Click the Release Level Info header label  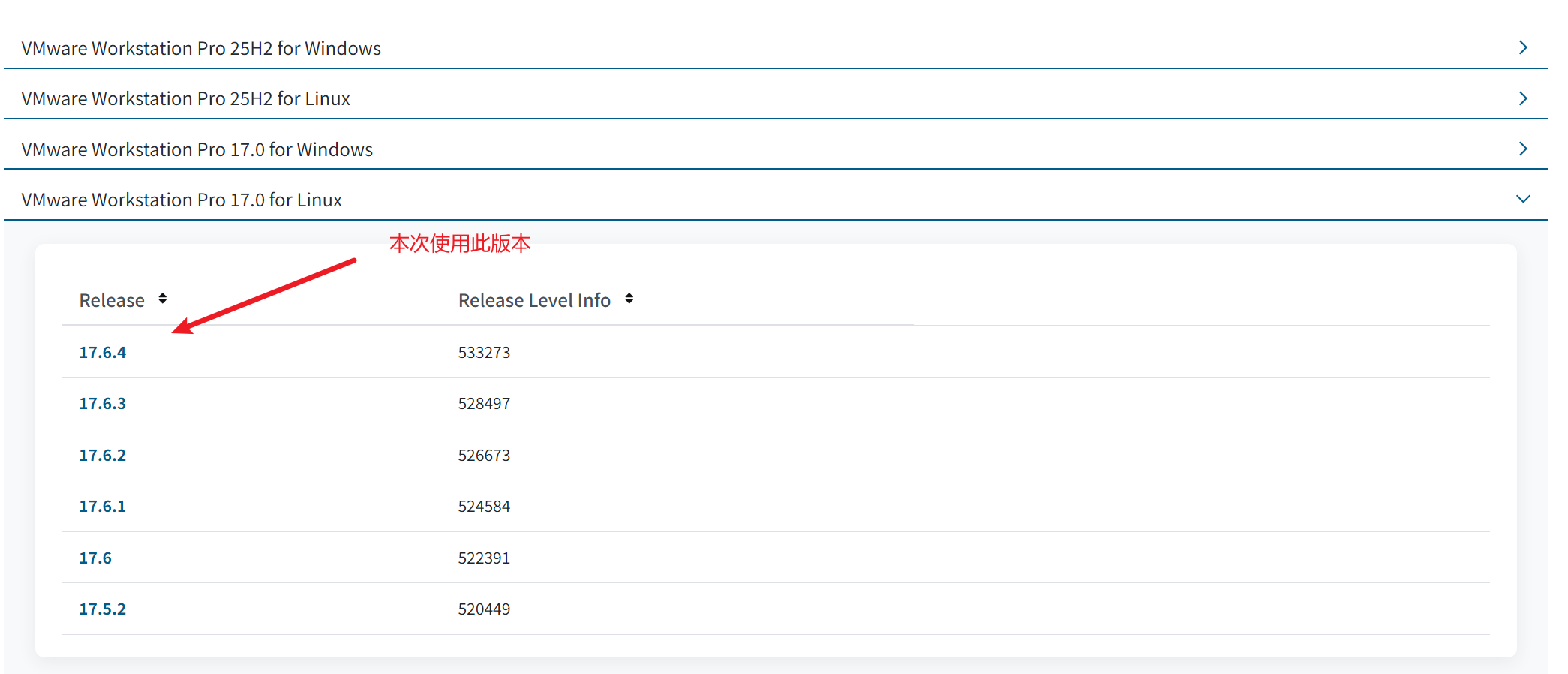[534, 300]
